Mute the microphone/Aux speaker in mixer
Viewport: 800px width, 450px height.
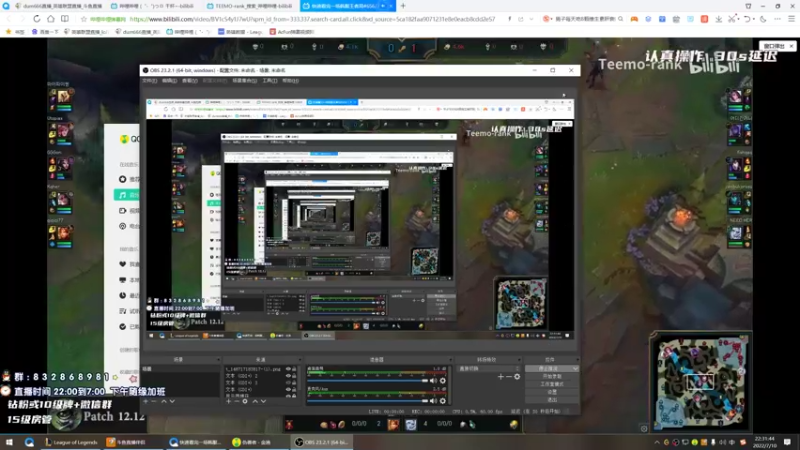click(433, 401)
